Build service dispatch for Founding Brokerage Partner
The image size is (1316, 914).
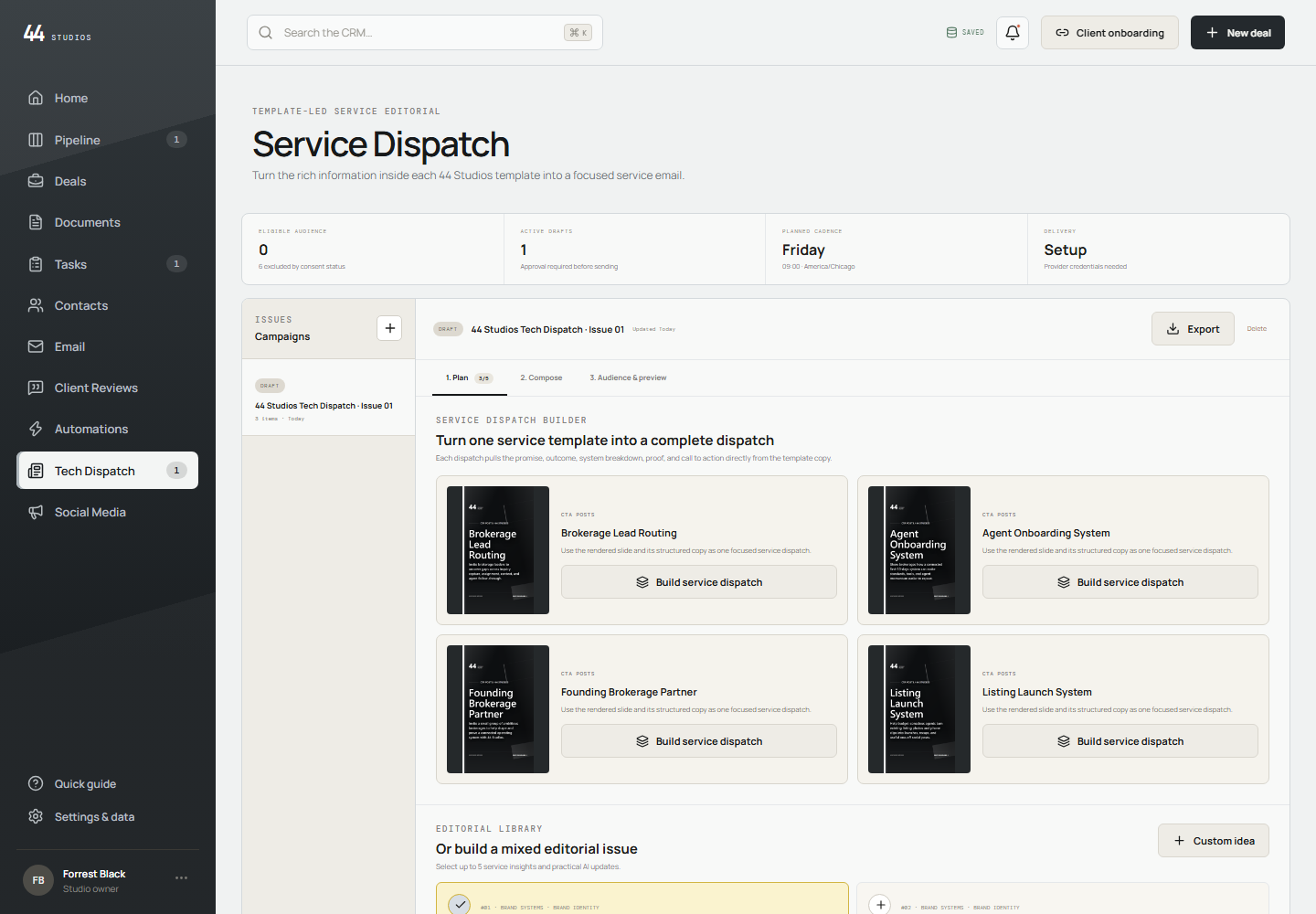point(698,741)
